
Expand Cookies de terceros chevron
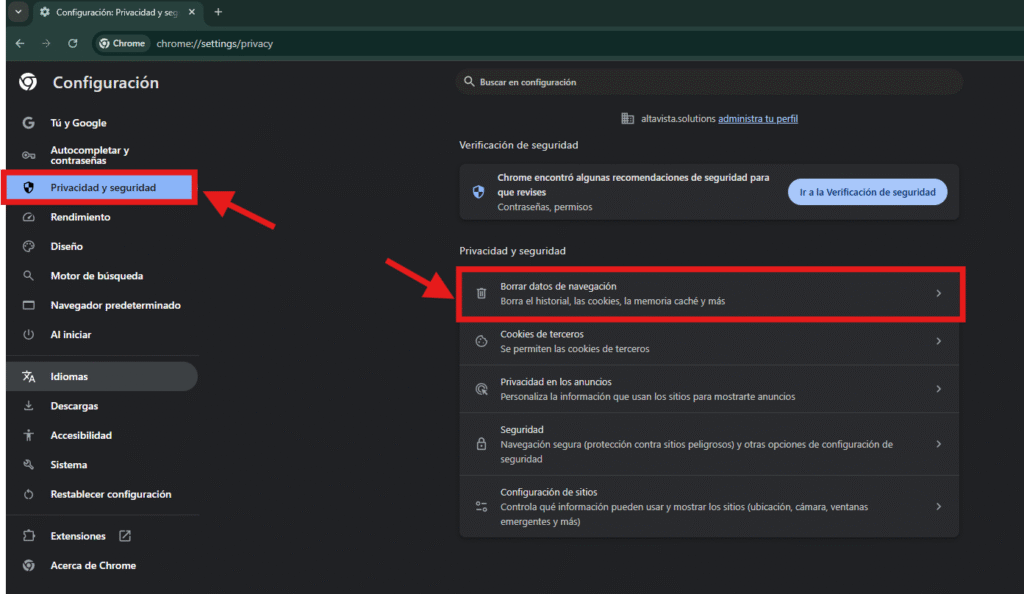(x=938, y=341)
